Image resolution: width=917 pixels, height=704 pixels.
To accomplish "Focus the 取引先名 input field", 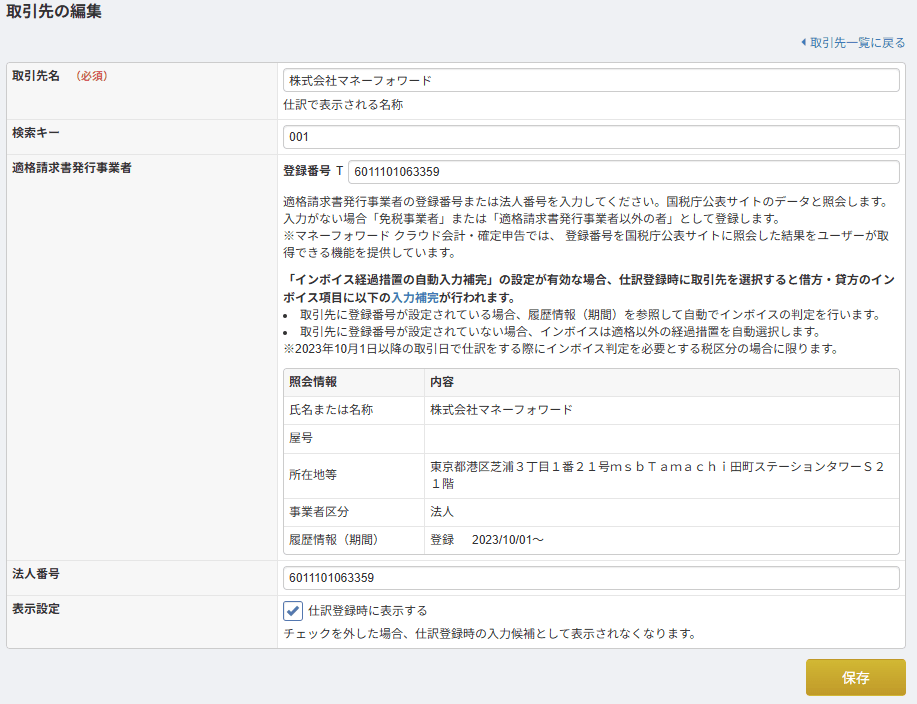I will 591,80.
